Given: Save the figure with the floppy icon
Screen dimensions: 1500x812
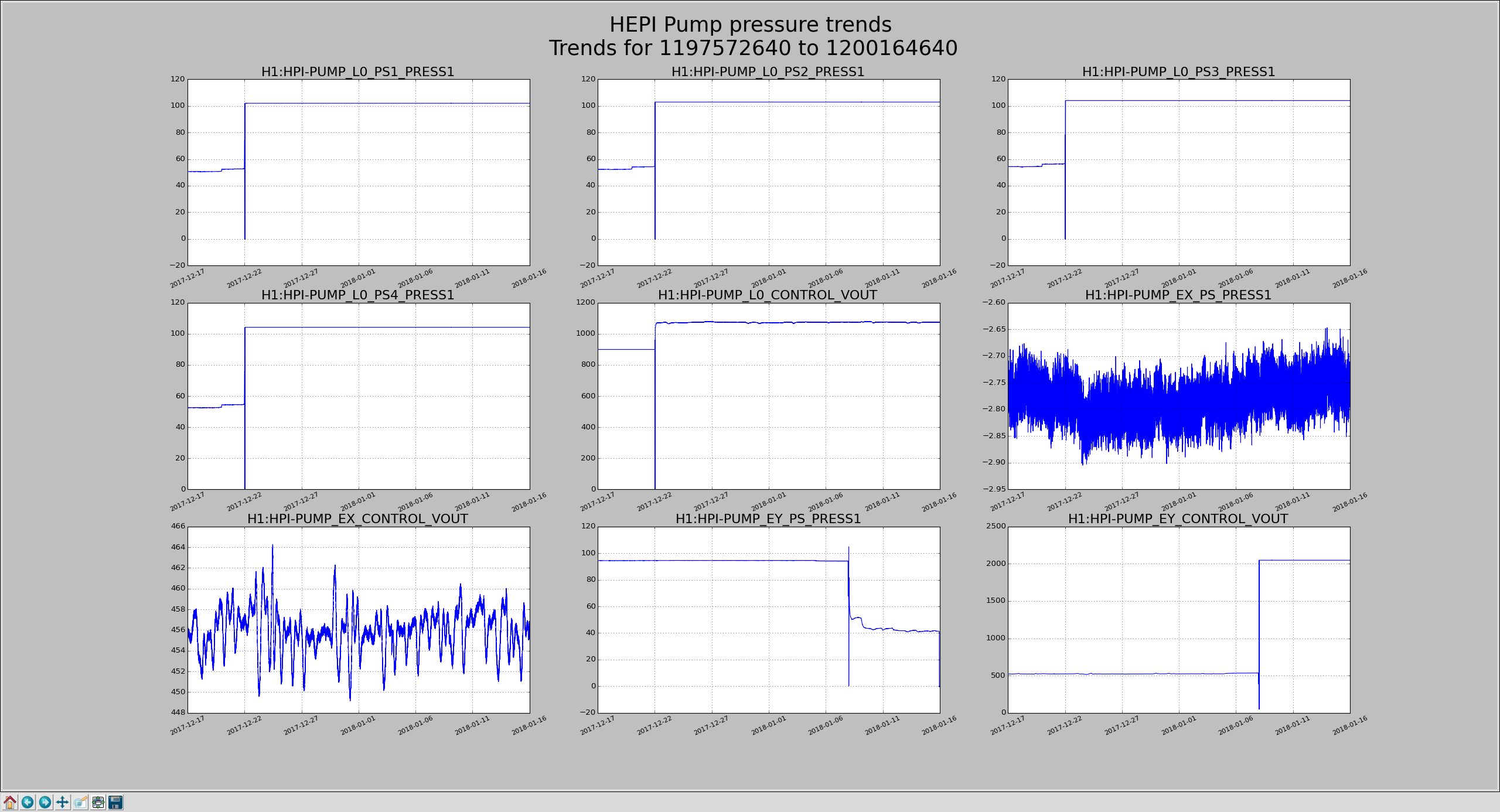Looking at the screenshot, I should tap(116, 802).
